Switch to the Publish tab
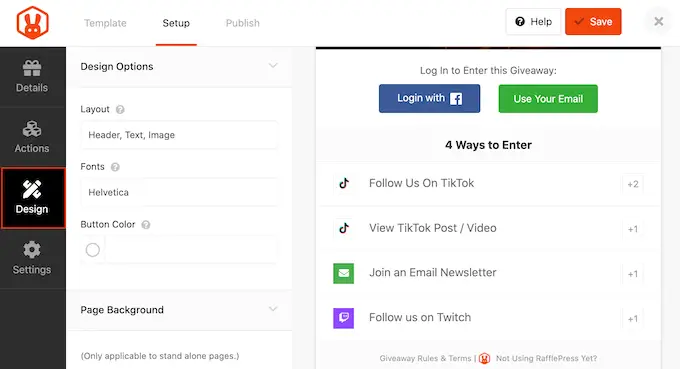Viewport: 680px width, 369px height. point(242,23)
